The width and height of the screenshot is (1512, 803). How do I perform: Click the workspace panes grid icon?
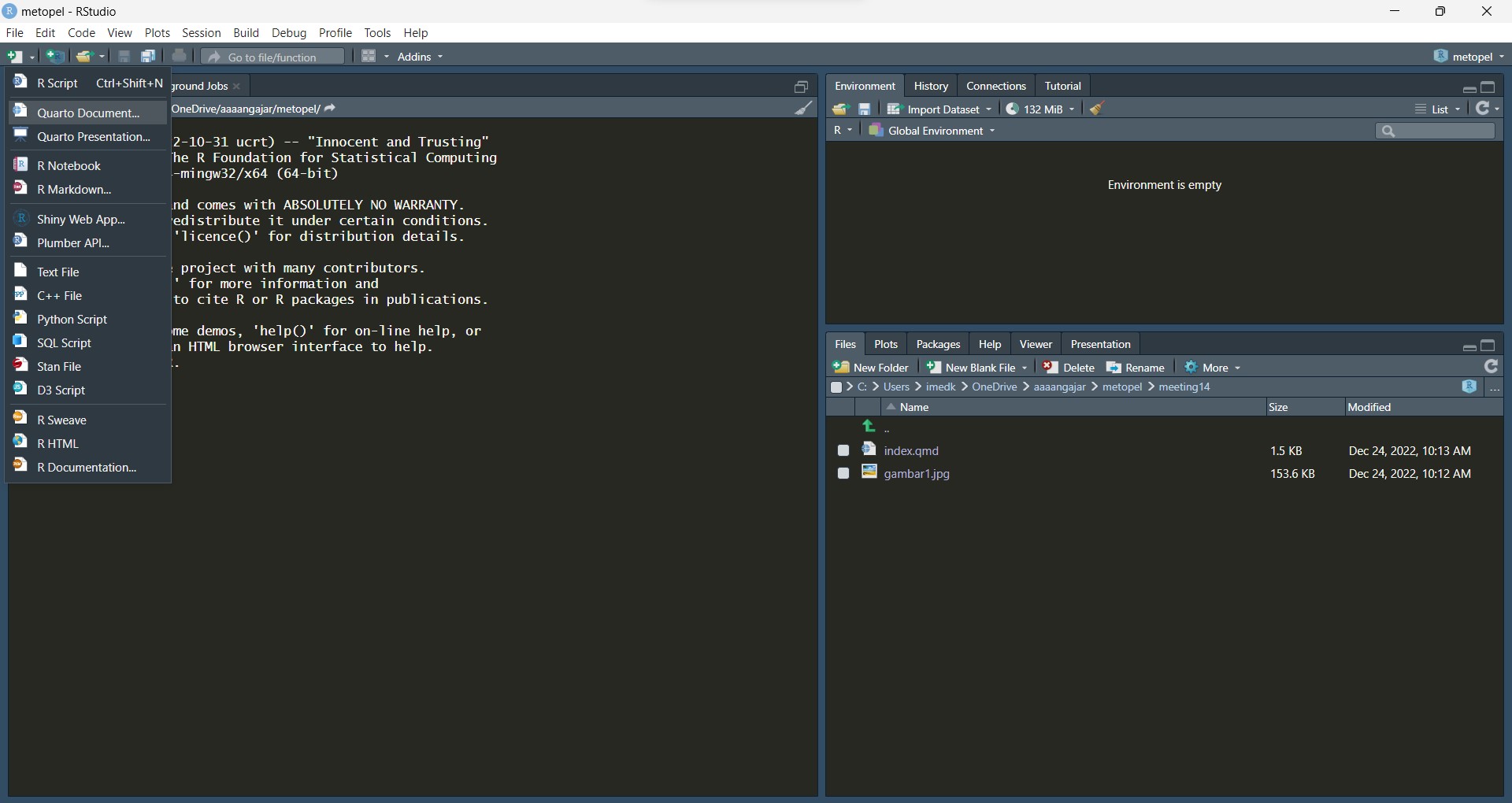click(369, 57)
